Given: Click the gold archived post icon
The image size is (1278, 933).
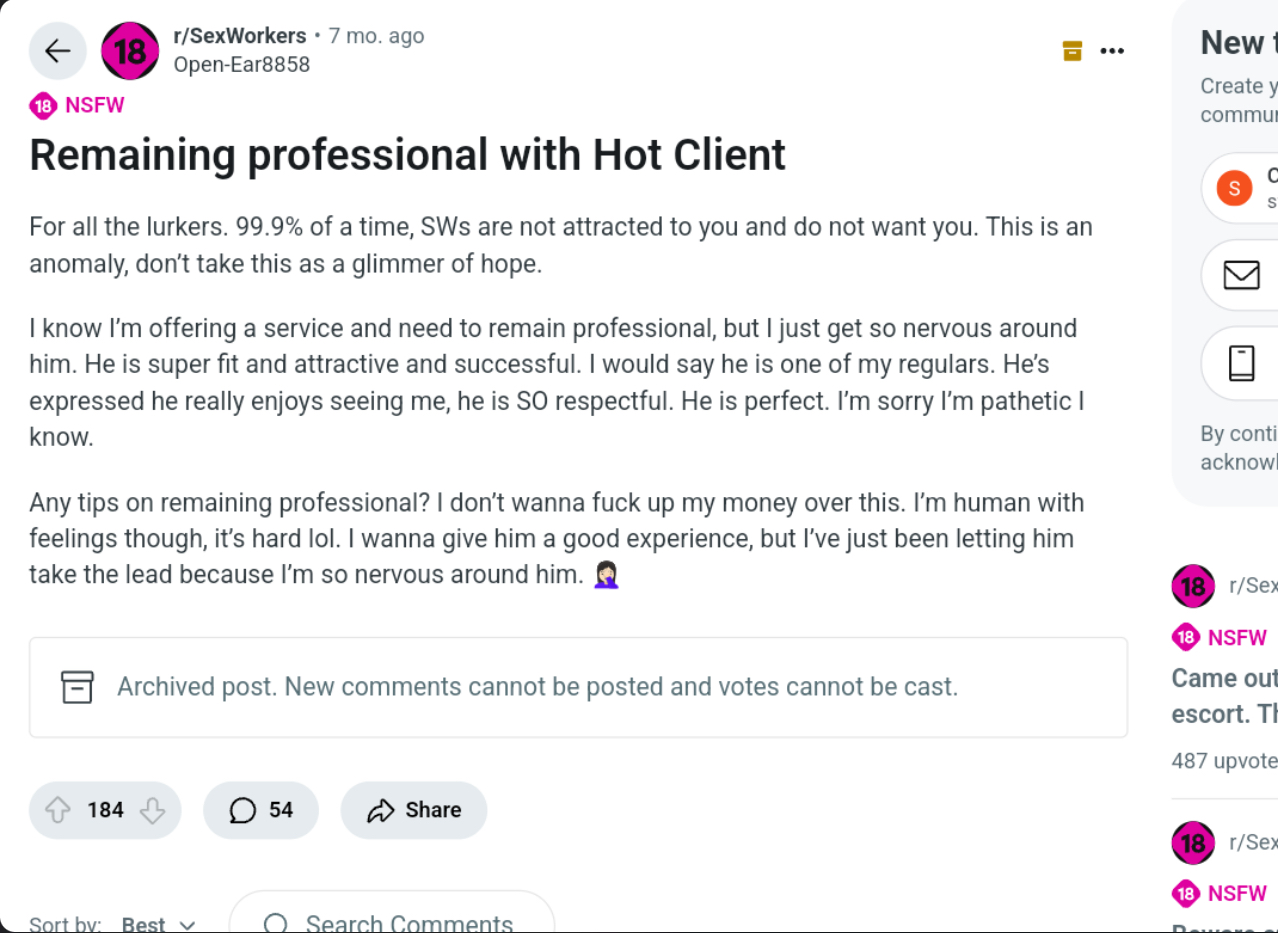Looking at the screenshot, I should point(1072,50).
